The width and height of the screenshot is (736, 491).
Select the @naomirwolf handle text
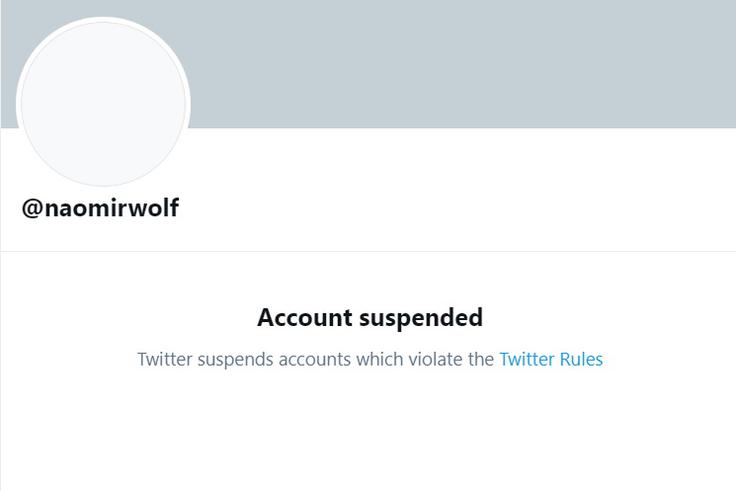(x=100, y=207)
